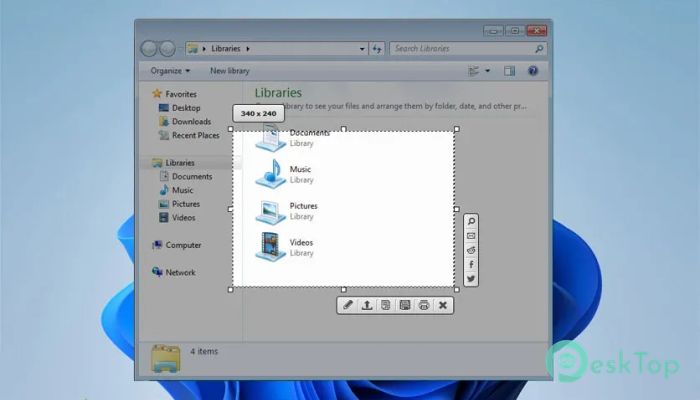Viewport: 700px width, 400px height.
Task: Copy the capture to clipboard
Action: pos(386,305)
